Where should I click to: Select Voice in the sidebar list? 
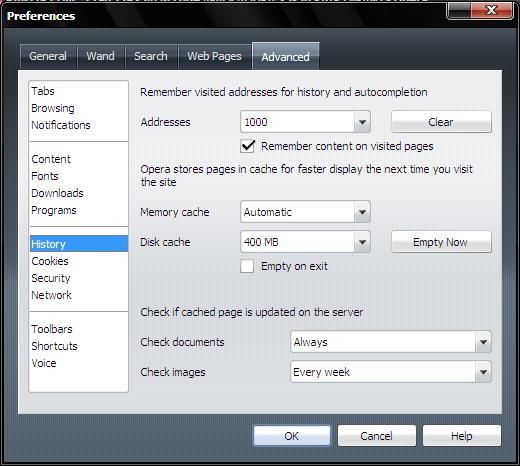point(79,363)
